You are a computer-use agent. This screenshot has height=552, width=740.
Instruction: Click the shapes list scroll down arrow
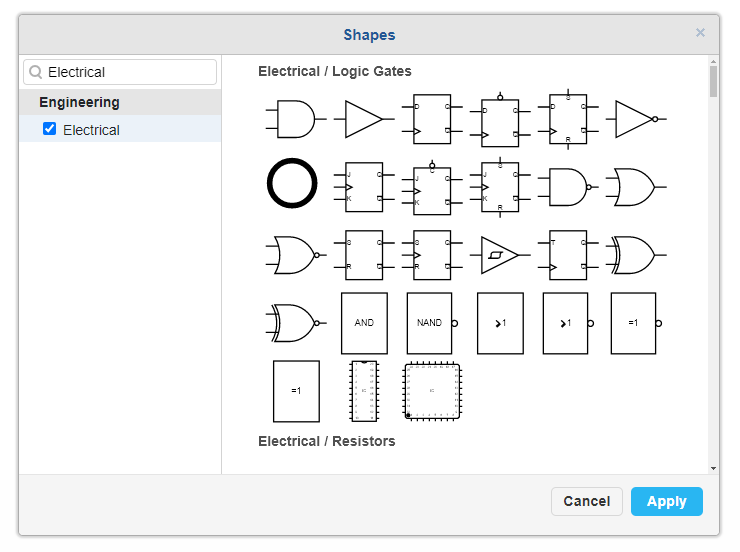tap(713, 467)
